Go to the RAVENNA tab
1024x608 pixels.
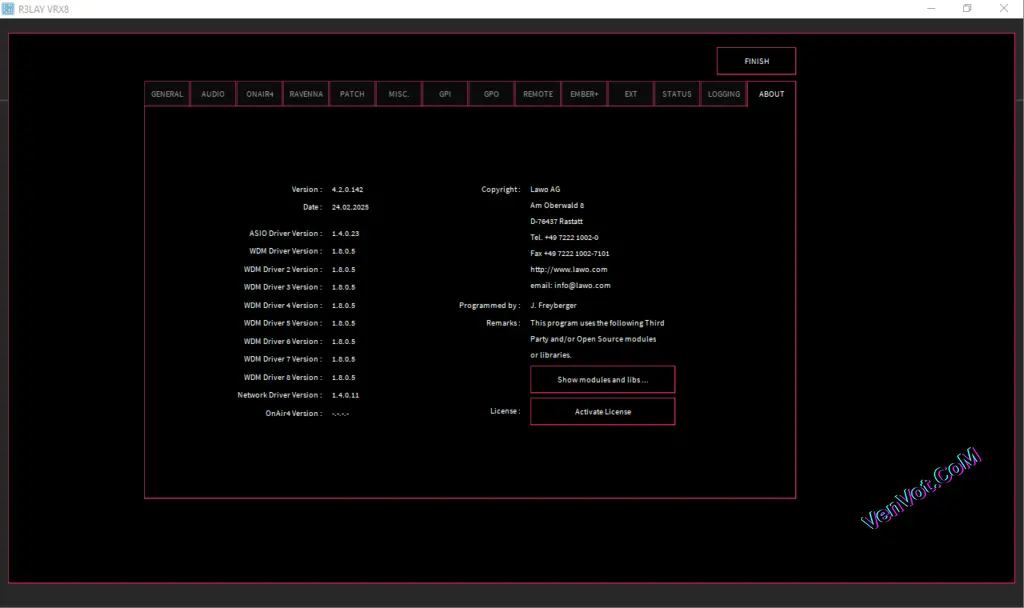point(306,94)
